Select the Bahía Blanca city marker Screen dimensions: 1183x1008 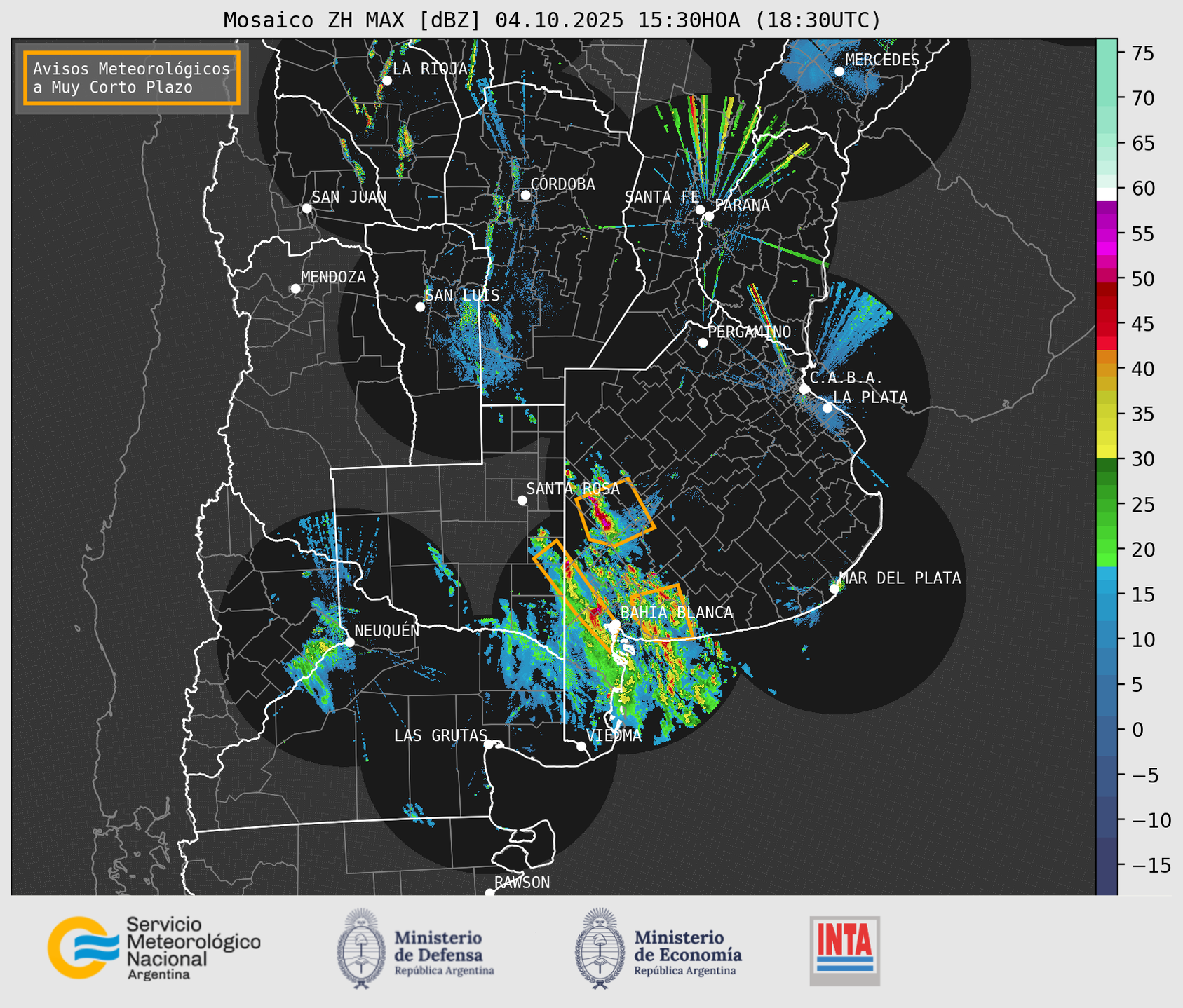[x=615, y=624]
